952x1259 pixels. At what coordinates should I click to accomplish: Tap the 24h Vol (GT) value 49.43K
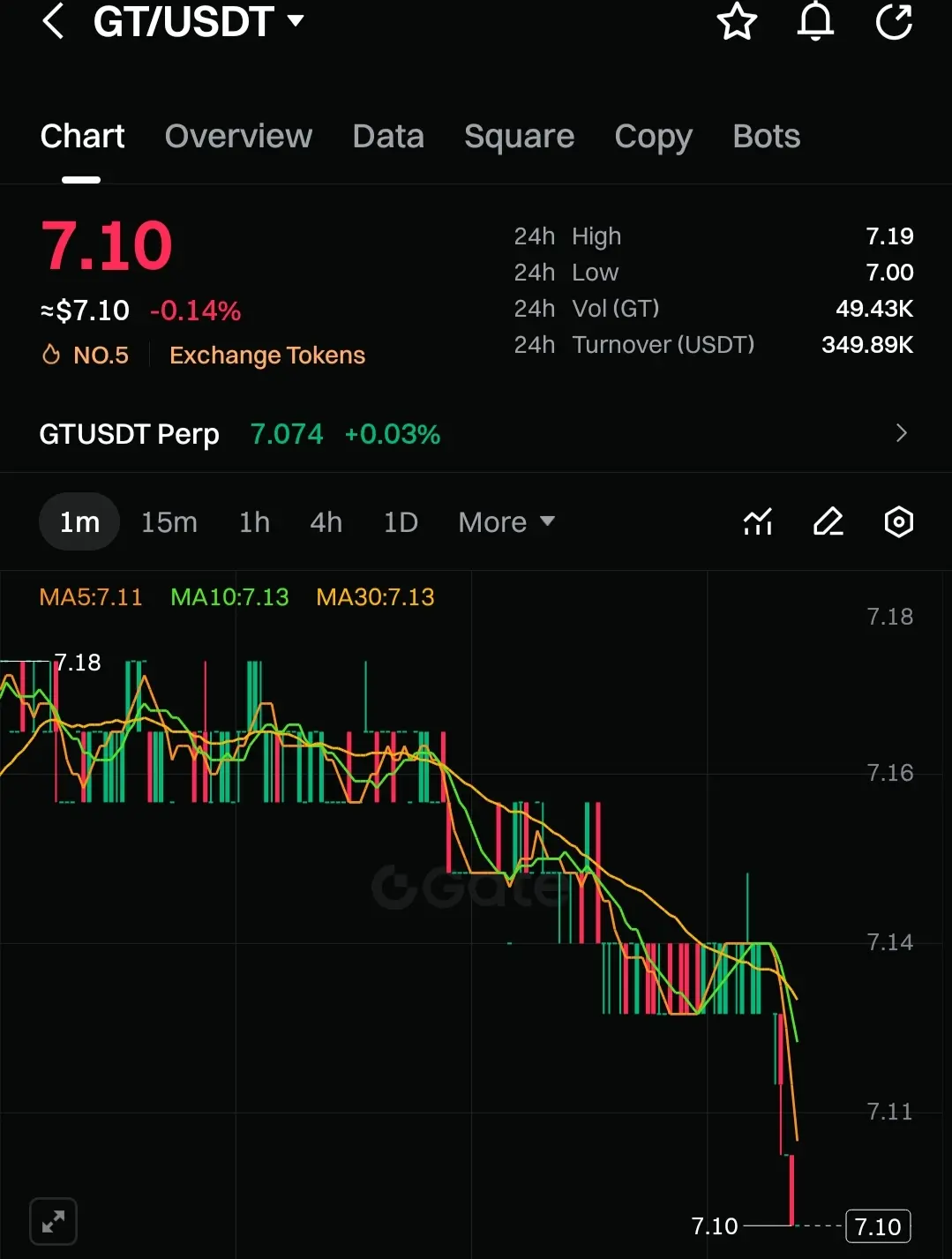(874, 309)
